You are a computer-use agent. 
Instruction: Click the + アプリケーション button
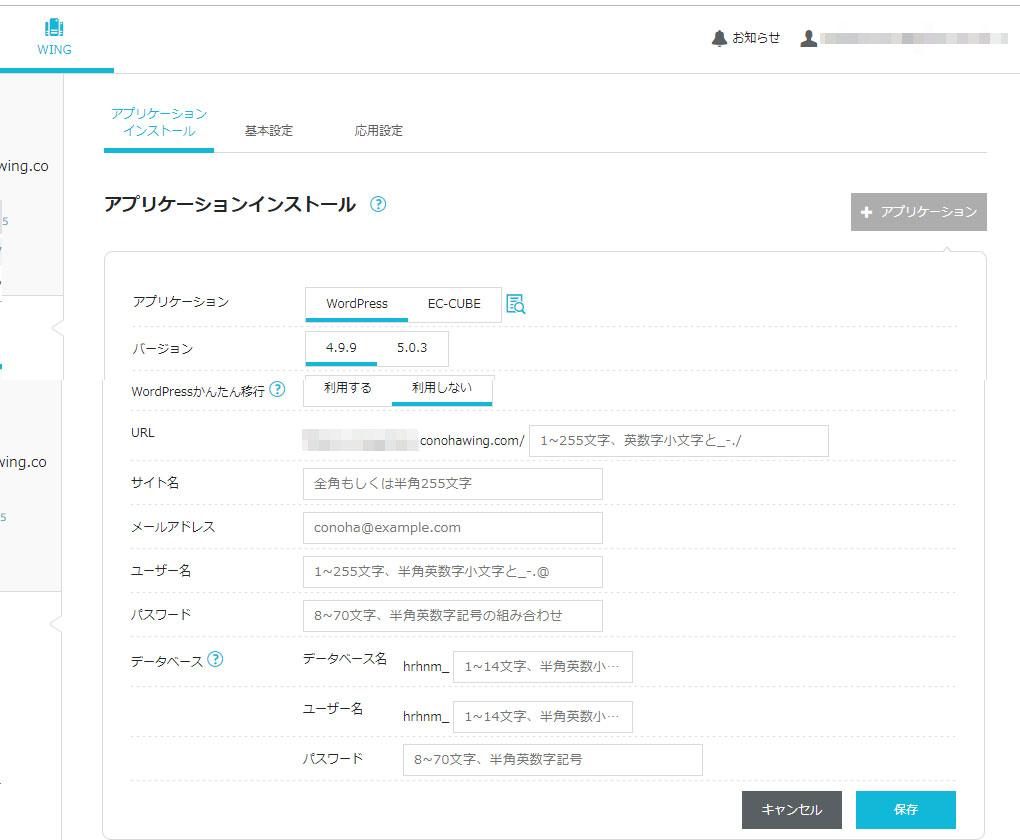pyautogui.click(x=919, y=212)
